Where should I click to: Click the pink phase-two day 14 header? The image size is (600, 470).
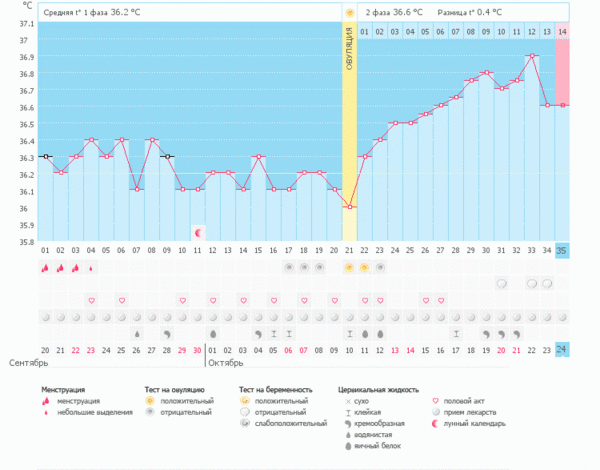(563, 32)
